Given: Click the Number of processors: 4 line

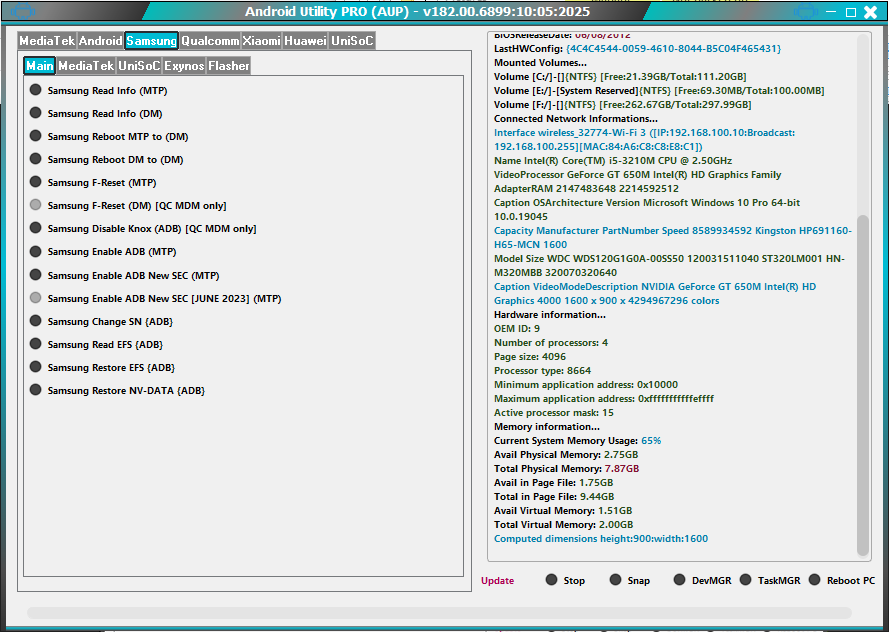Looking at the screenshot, I should click(x=551, y=342).
